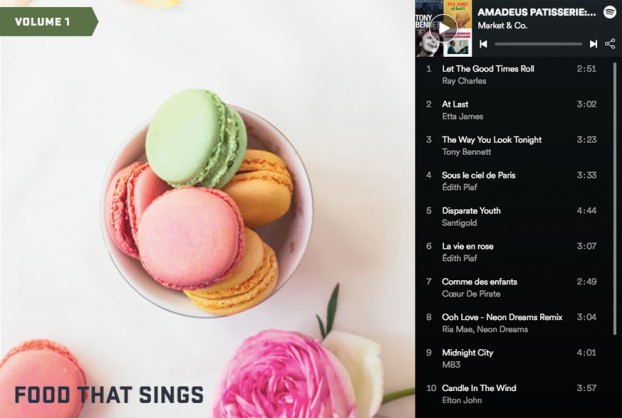
Task: Play track Let The Good Times Roll
Action: 513,75
